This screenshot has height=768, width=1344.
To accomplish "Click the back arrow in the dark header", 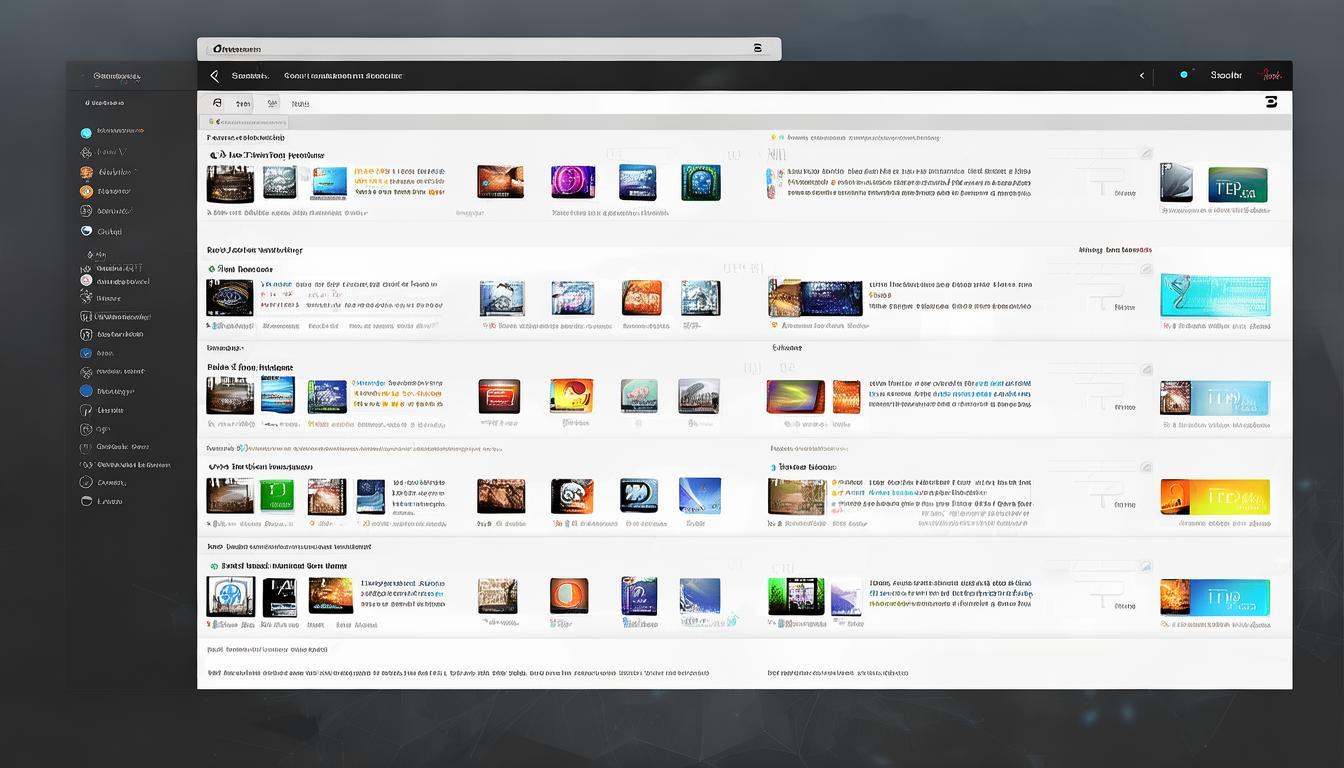I will pos(214,76).
